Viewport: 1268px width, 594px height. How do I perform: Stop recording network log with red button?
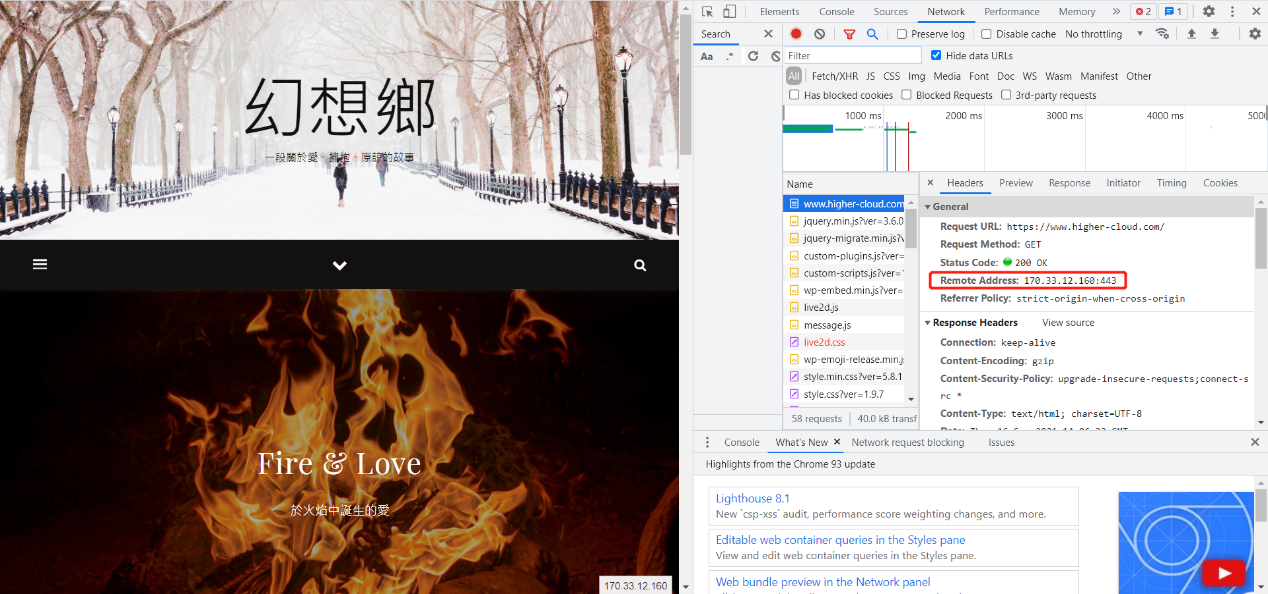tap(796, 34)
